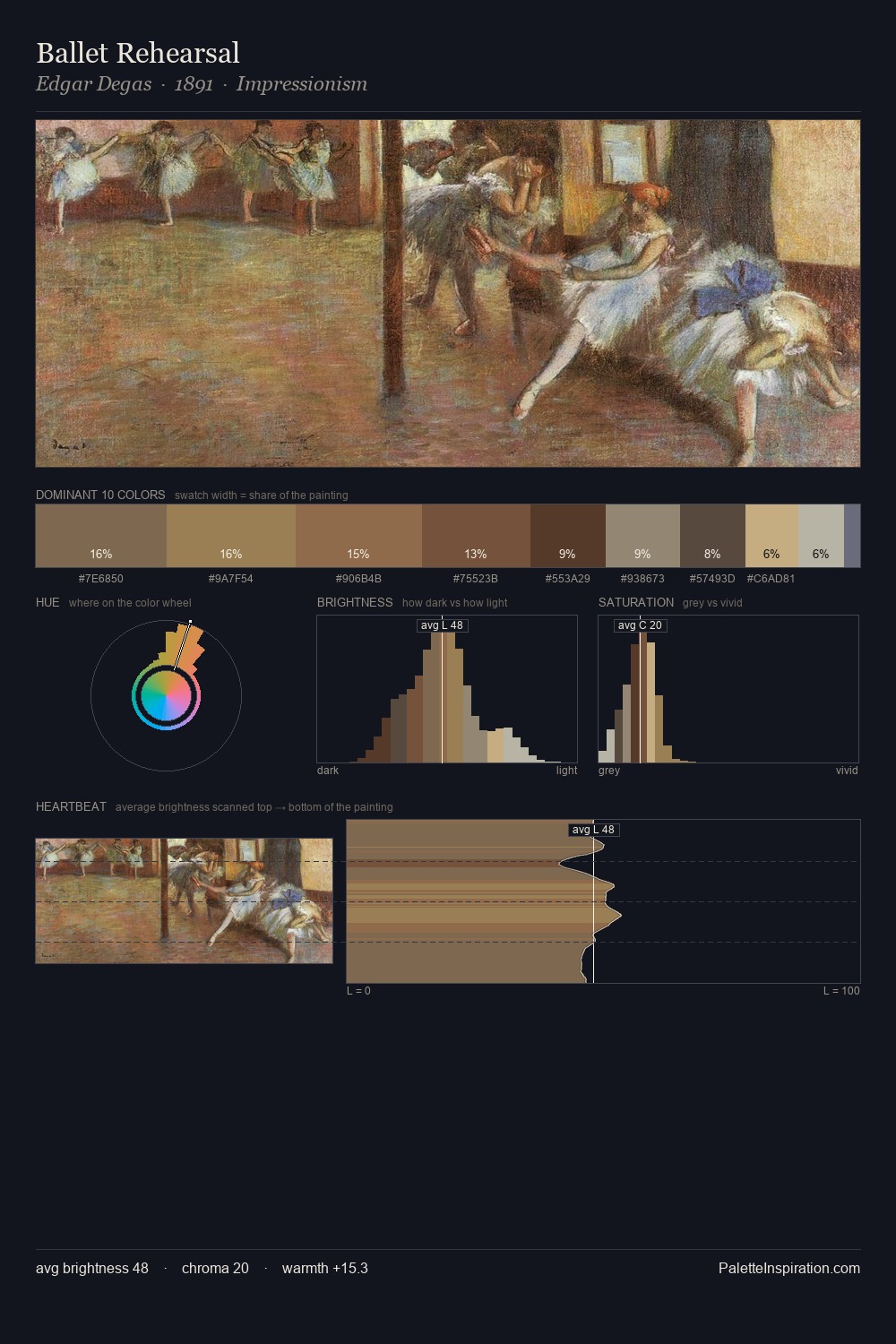Click the '#75523B' hex label
This screenshot has width=896, height=1344.
pyautogui.click(x=476, y=579)
